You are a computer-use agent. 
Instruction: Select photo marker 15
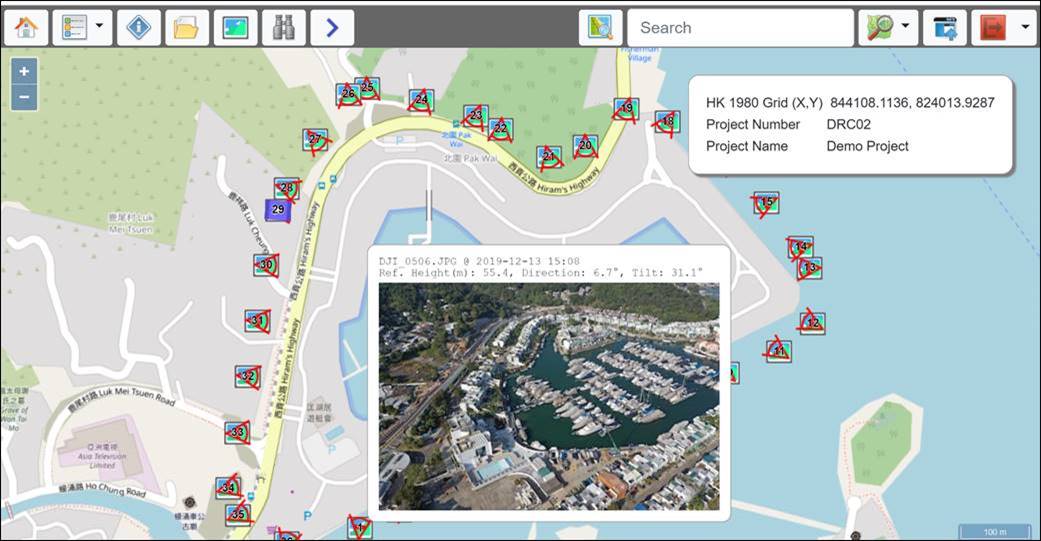(767, 202)
